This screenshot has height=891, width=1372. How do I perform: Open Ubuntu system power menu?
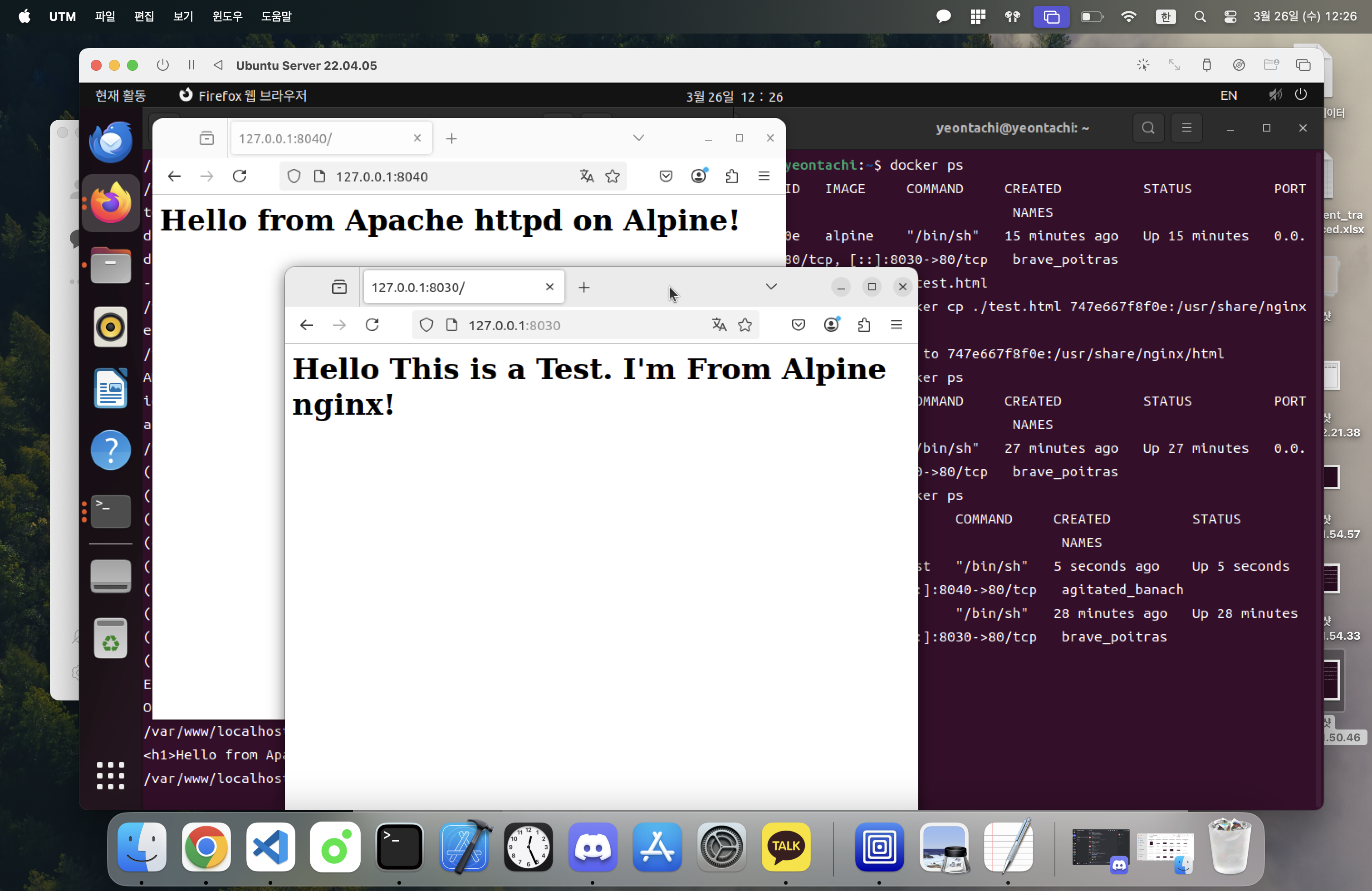tap(1301, 95)
